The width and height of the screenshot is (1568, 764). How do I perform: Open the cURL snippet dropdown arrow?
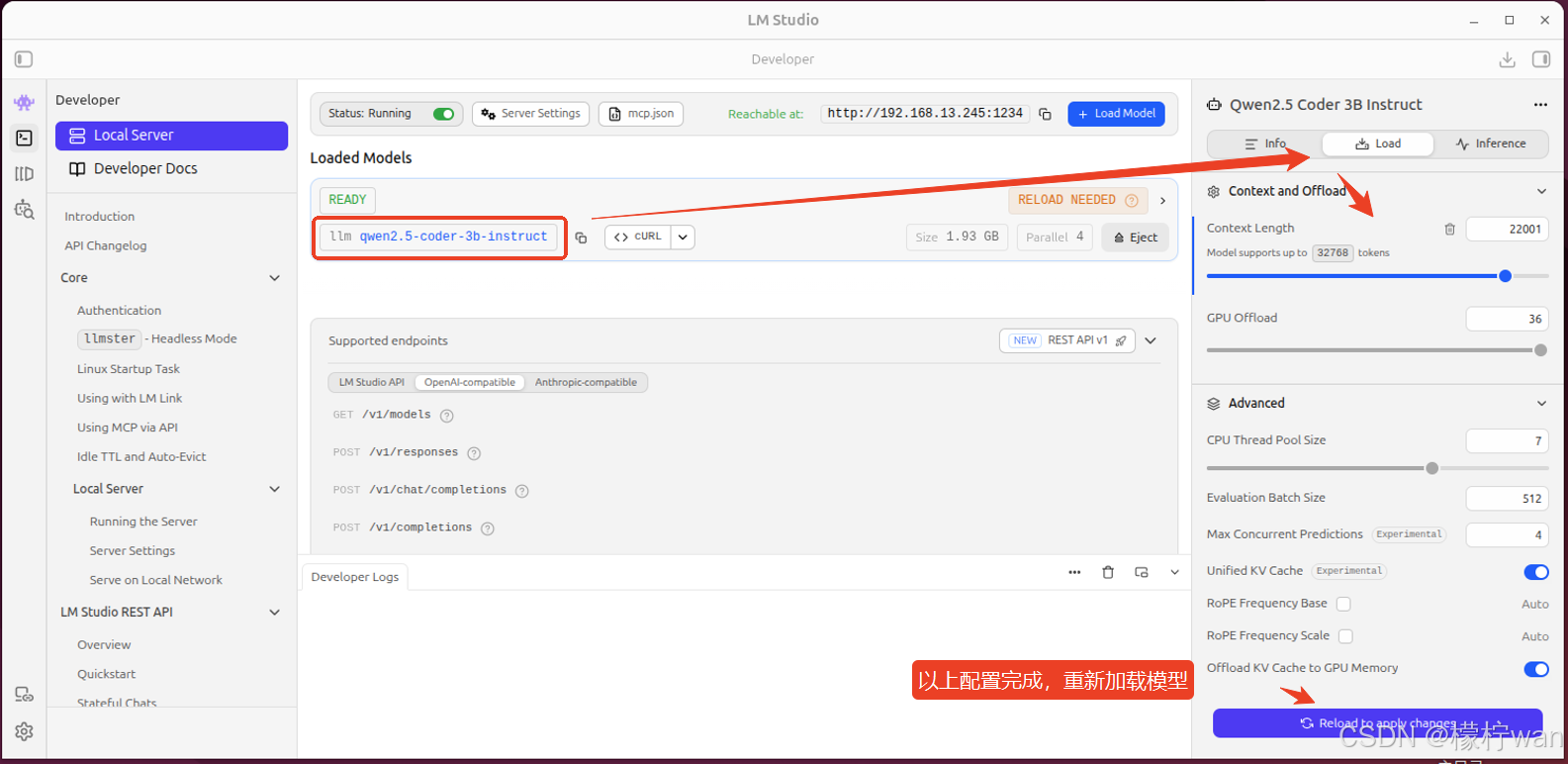[683, 238]
